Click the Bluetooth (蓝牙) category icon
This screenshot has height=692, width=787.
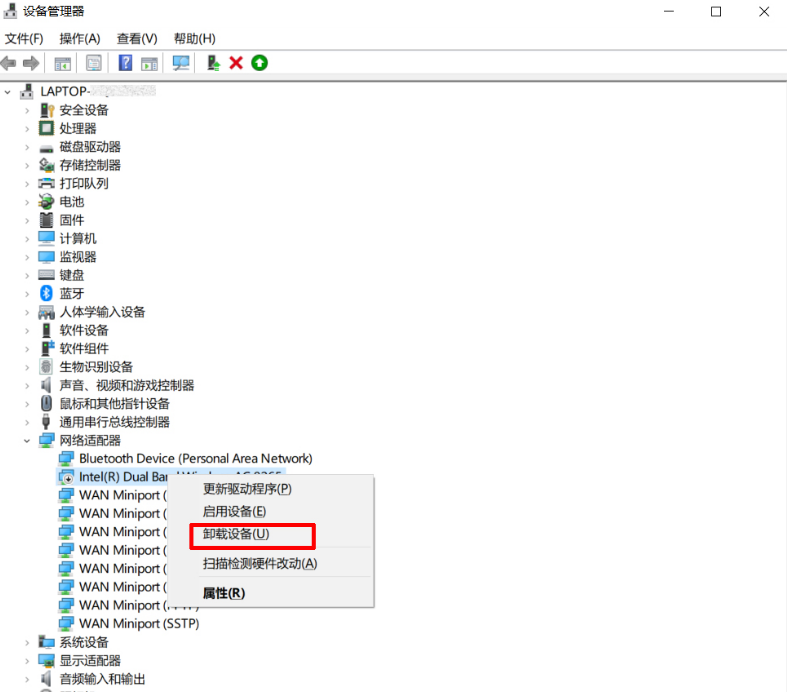point(46,293)
